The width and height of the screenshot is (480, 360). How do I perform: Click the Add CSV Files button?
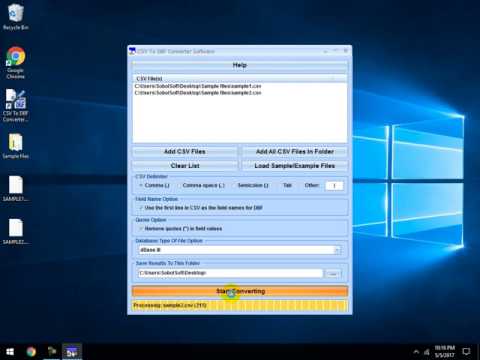click(185, 152)
